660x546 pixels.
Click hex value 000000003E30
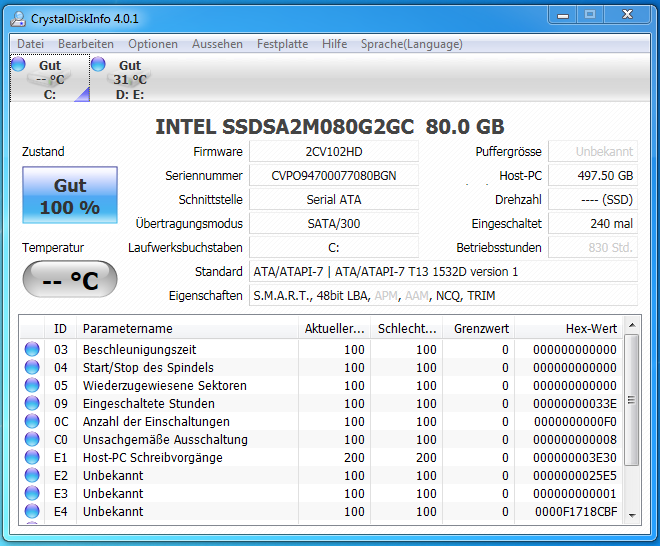point(575,458)
